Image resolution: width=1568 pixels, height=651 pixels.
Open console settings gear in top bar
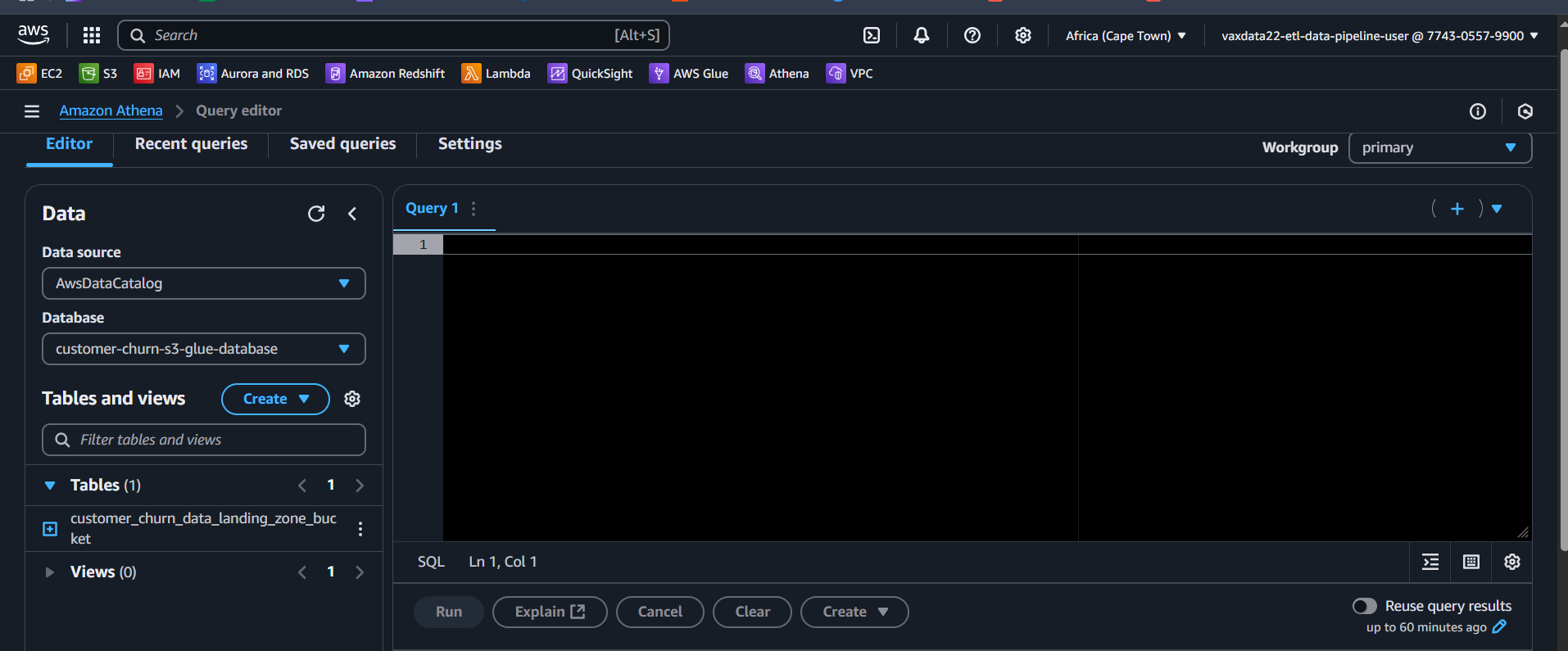tap(1023, 35)
